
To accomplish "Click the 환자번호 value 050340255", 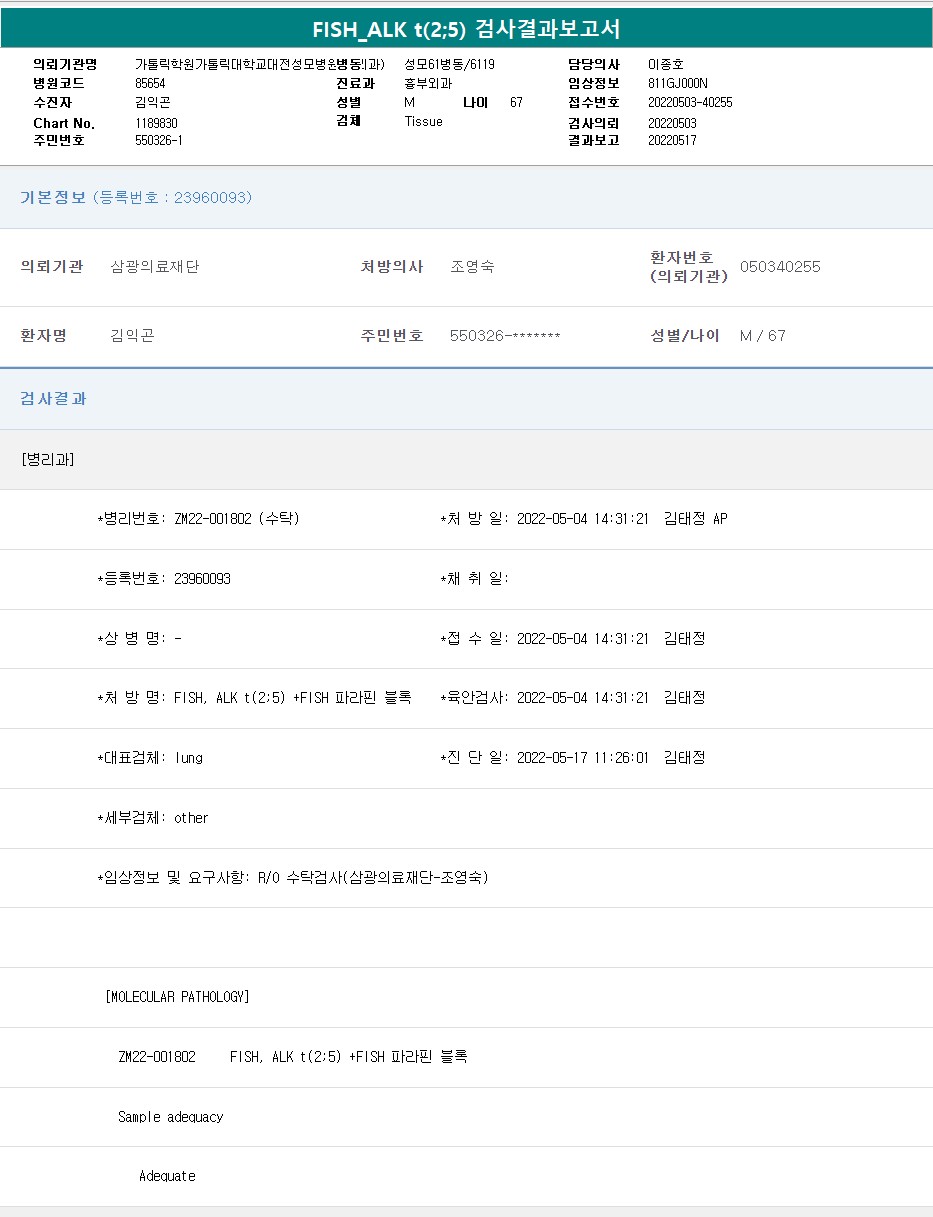I will (780, 267).
